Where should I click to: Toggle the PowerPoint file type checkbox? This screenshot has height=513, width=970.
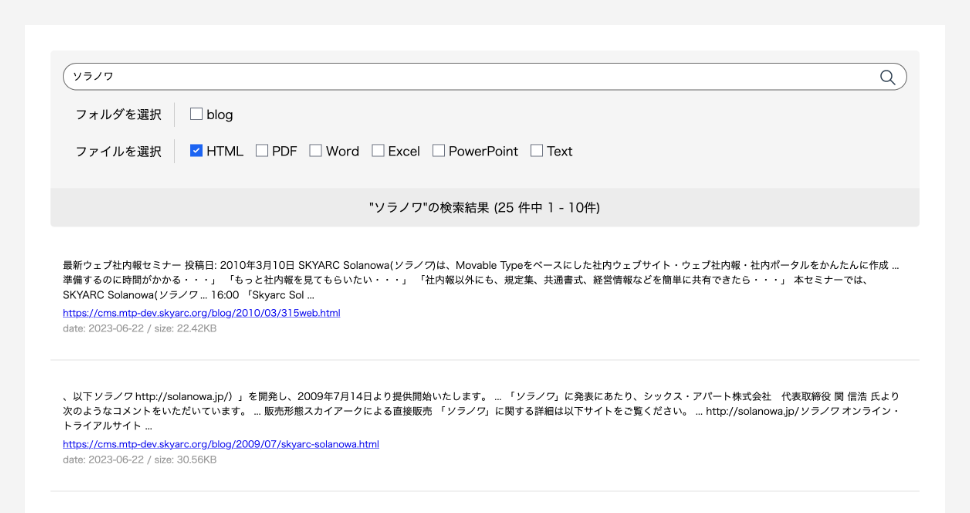click(438, 151)
